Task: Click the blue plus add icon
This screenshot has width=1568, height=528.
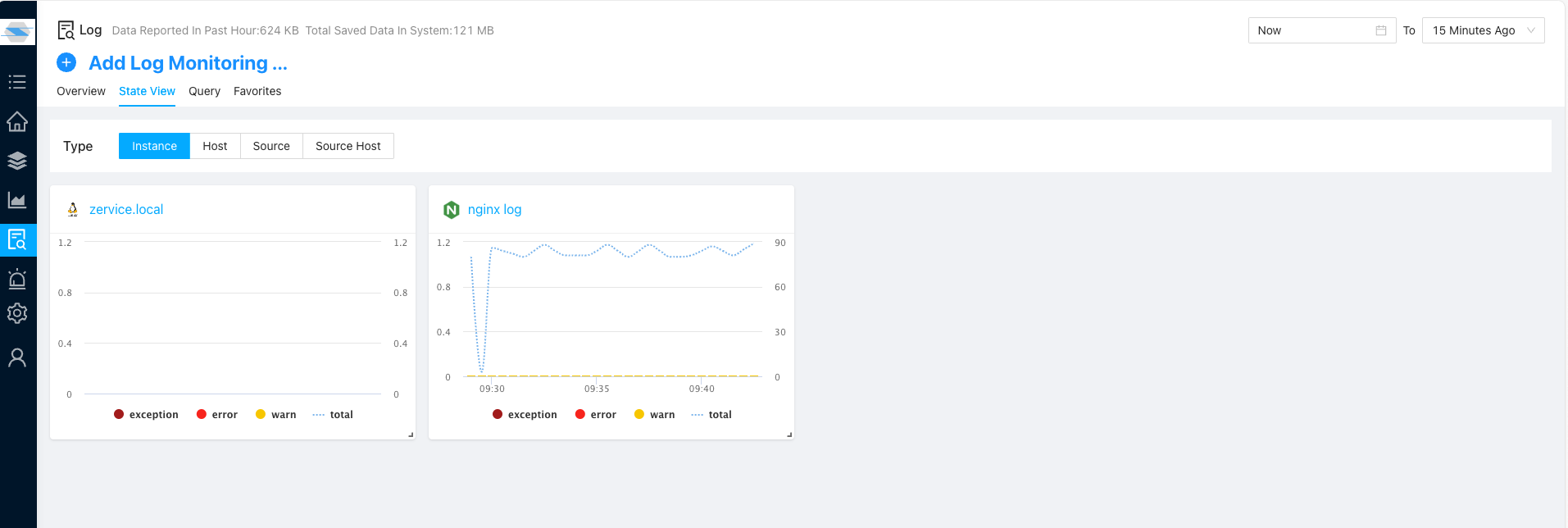Action: pyautogui.click(x=66, y=62)
